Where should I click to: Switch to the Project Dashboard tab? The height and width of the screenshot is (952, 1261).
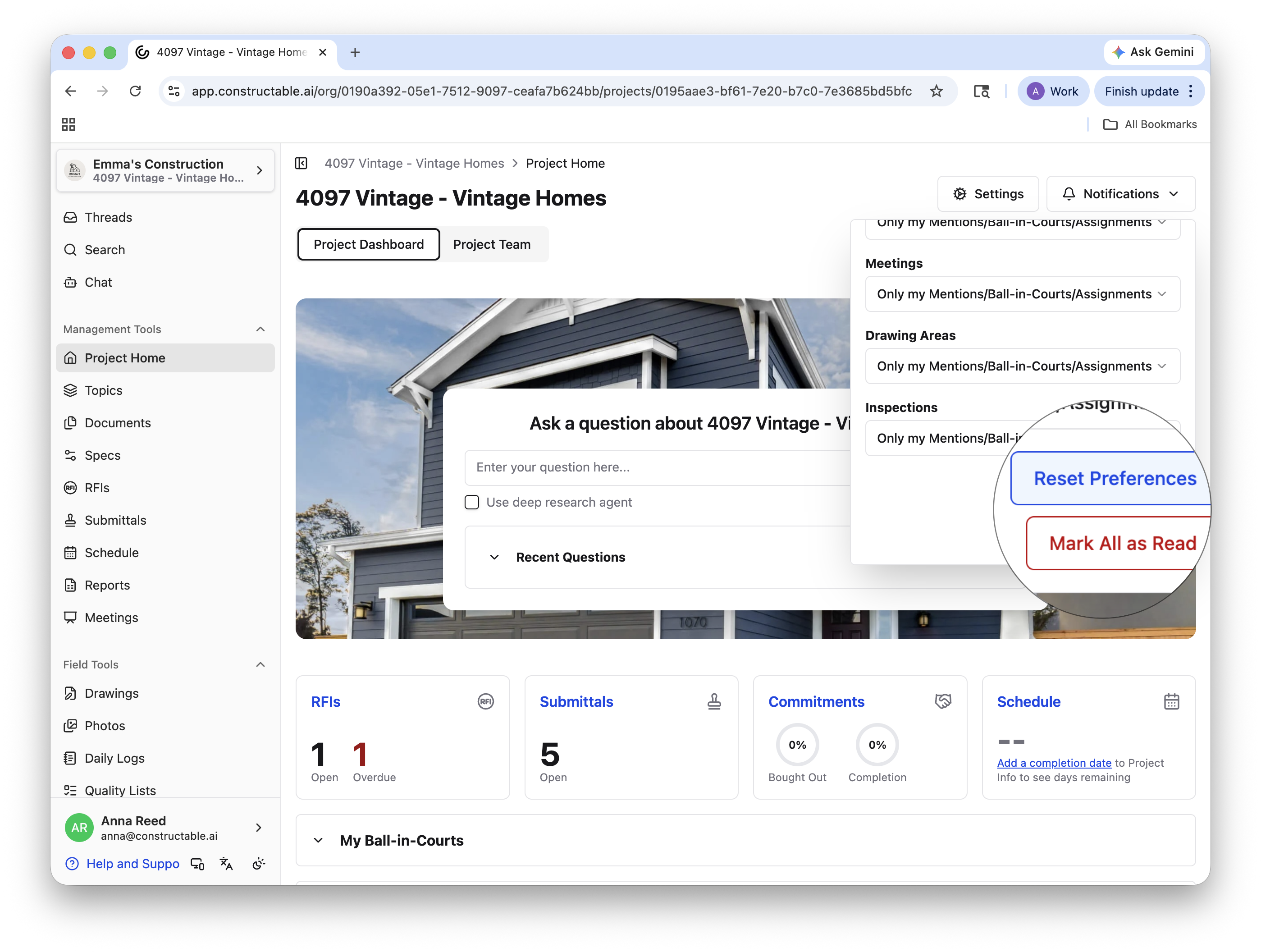click(x=368, y=245)
